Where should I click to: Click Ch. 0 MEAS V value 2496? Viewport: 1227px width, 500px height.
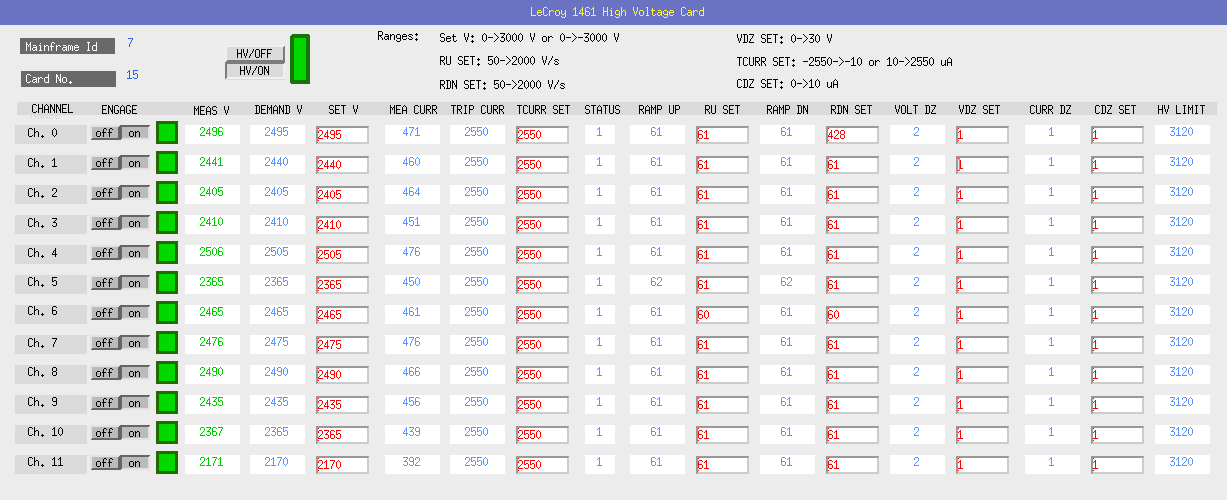212,132
